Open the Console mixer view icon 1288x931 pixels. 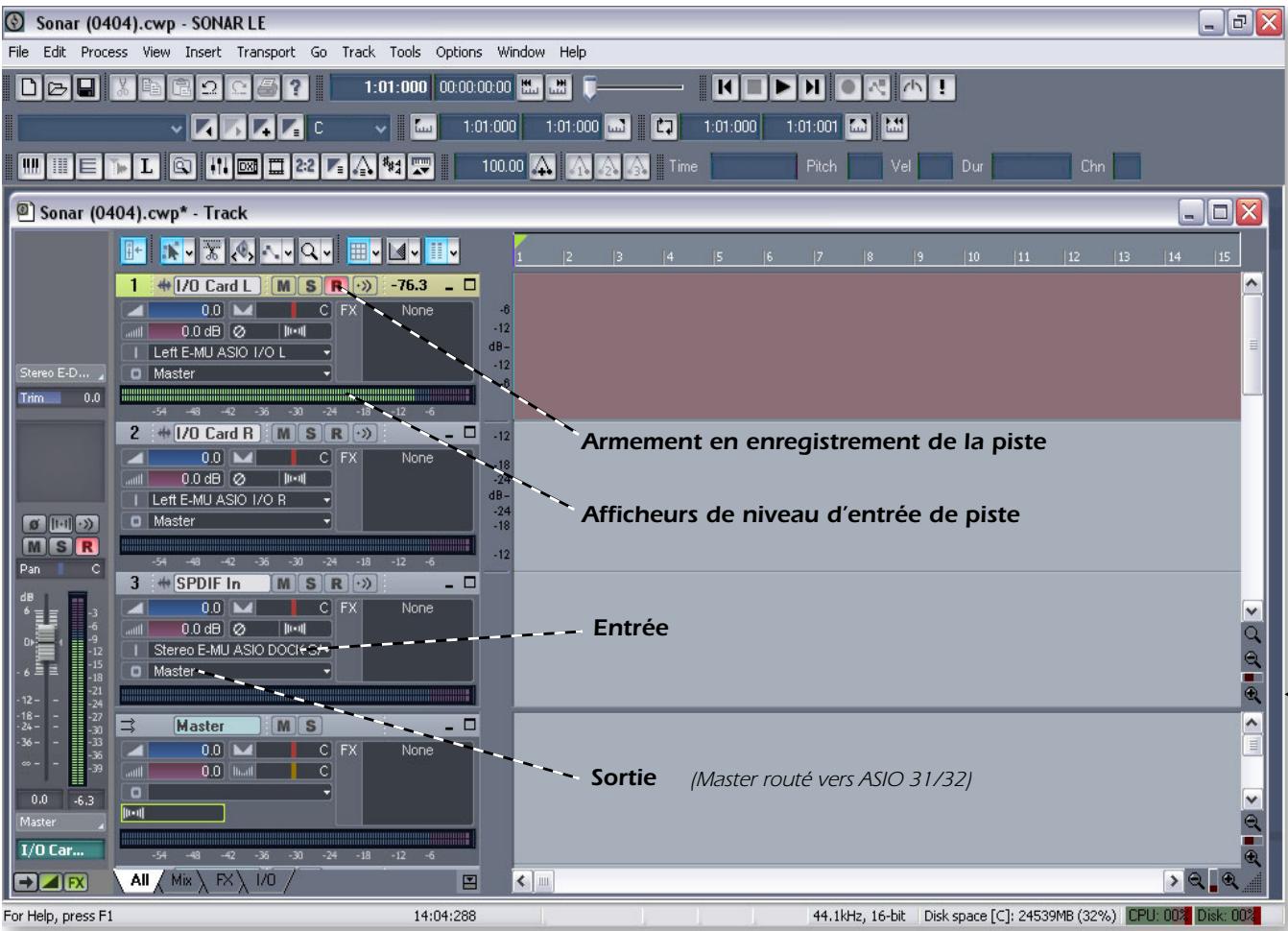click(x=218, y=166)
